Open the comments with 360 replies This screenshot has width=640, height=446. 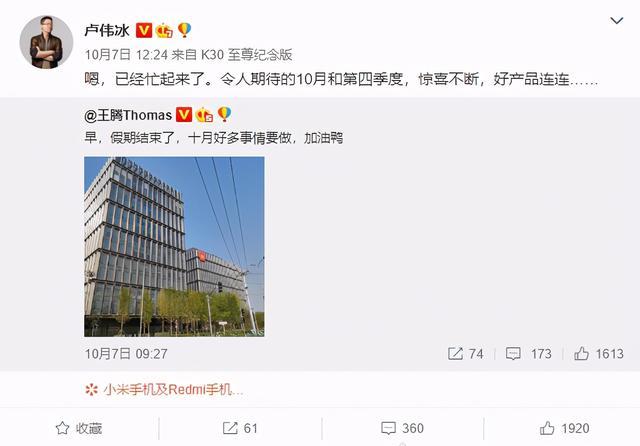pos(402,428)
